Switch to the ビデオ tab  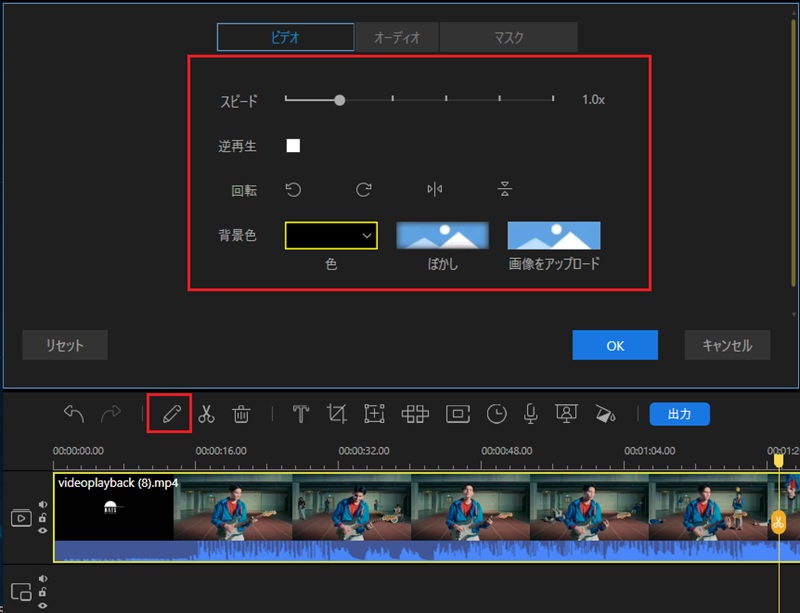(285, 37)
